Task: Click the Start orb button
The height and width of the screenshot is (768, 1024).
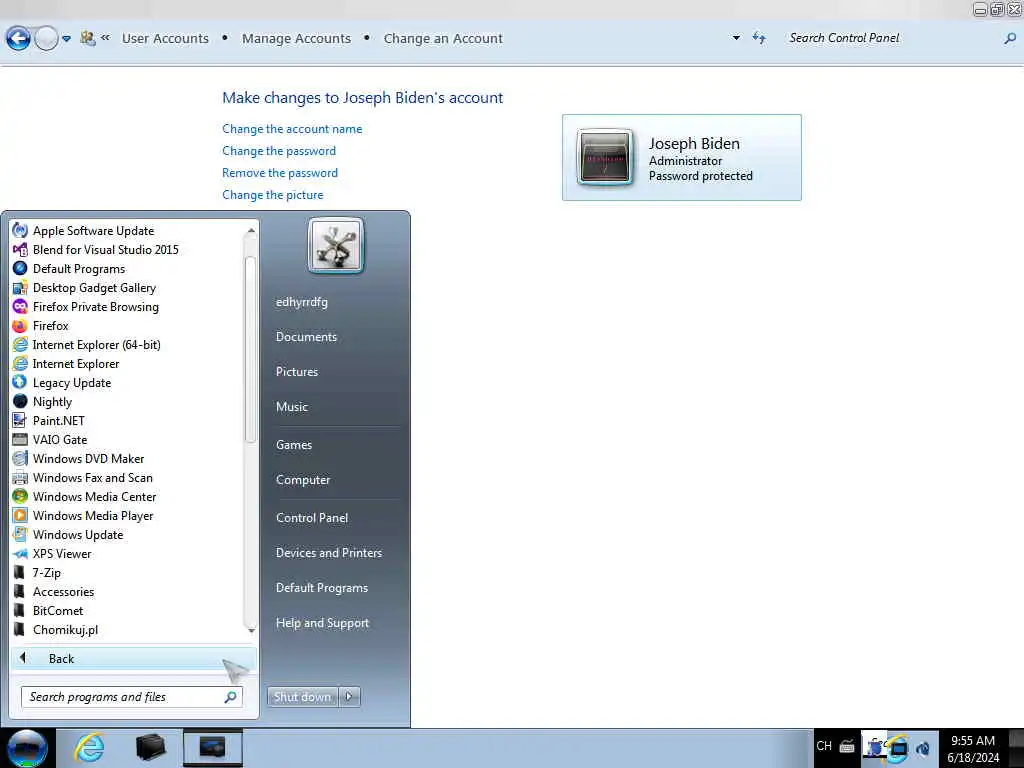Action: tap(27, 748)
